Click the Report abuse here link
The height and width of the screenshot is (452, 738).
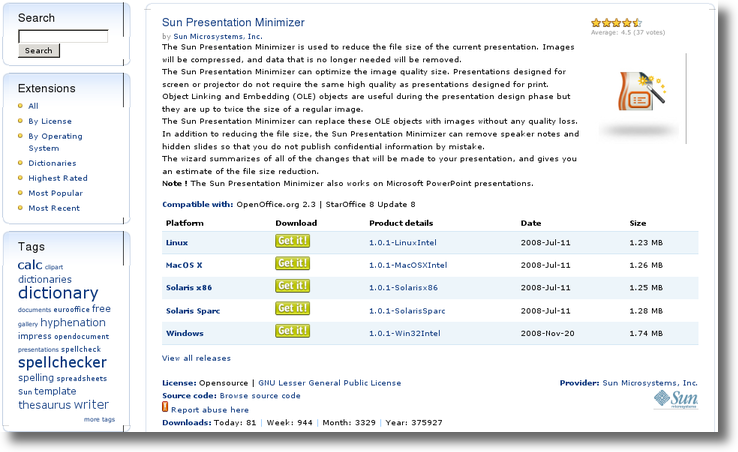[210, 410]
